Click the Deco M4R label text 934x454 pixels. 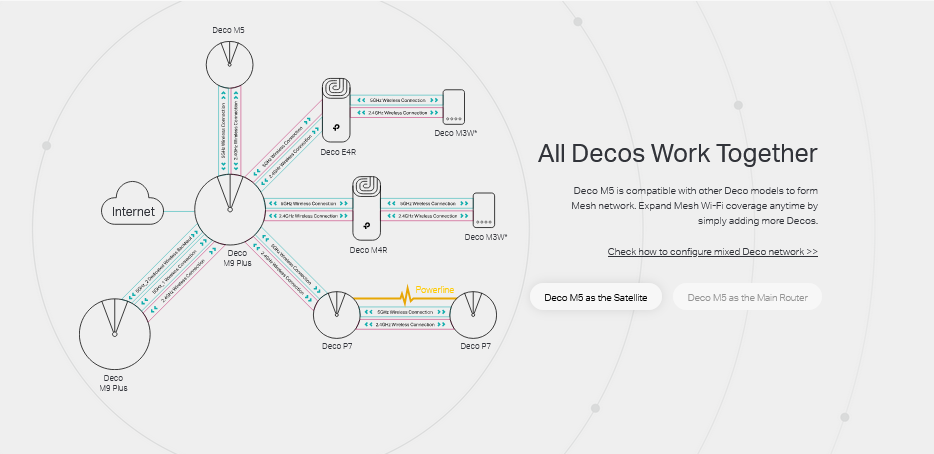(x=368, y=250)
